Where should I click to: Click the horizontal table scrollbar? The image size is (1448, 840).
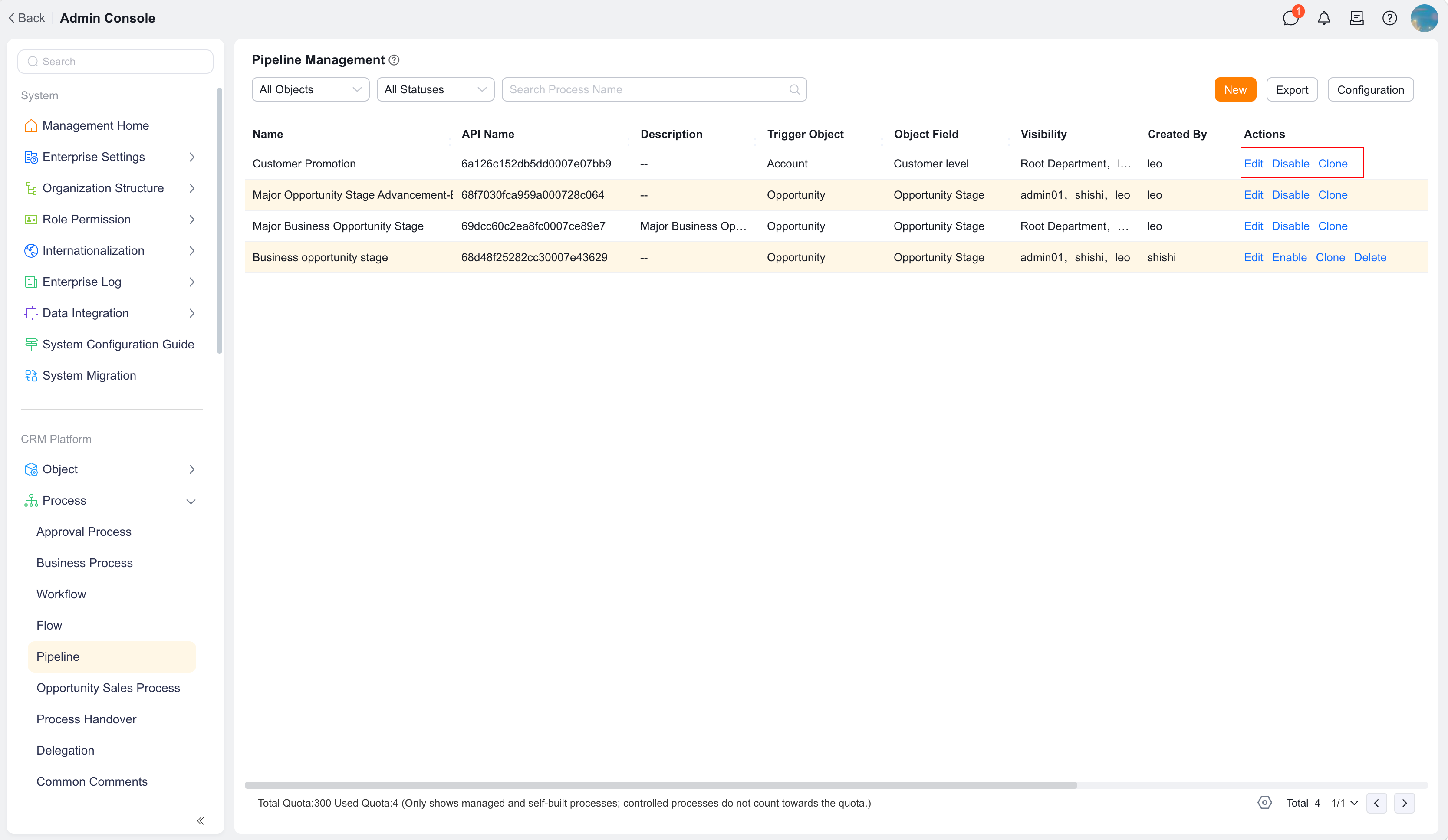point(661,785)
